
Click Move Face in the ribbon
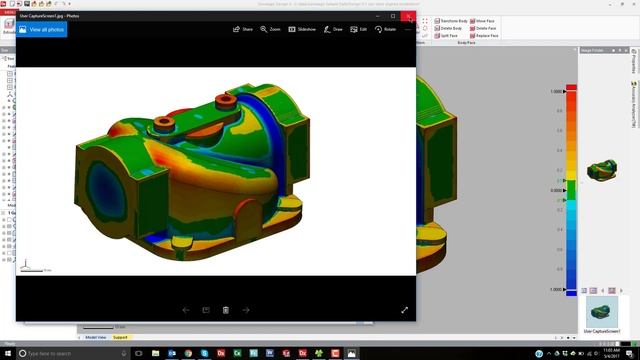pyautogui.click(x=482, y=21)
